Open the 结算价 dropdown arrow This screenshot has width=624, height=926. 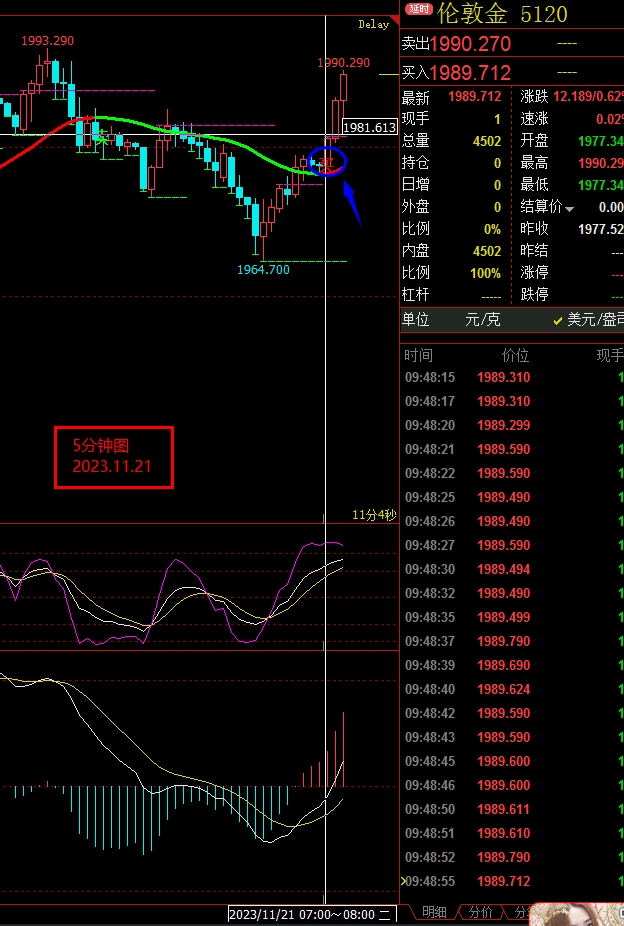[570, 209]
